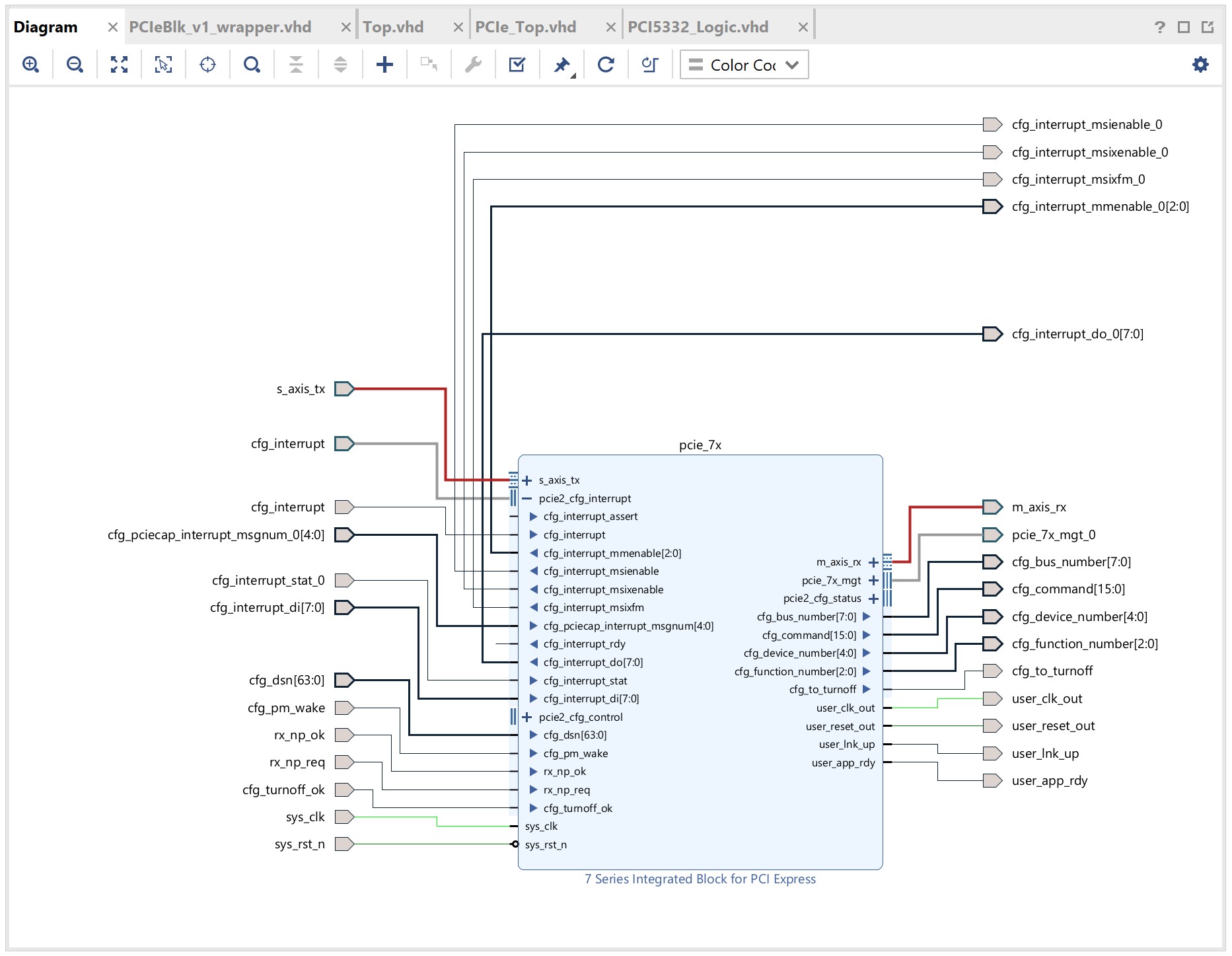Click the Collapse All icon

point(296,65)
